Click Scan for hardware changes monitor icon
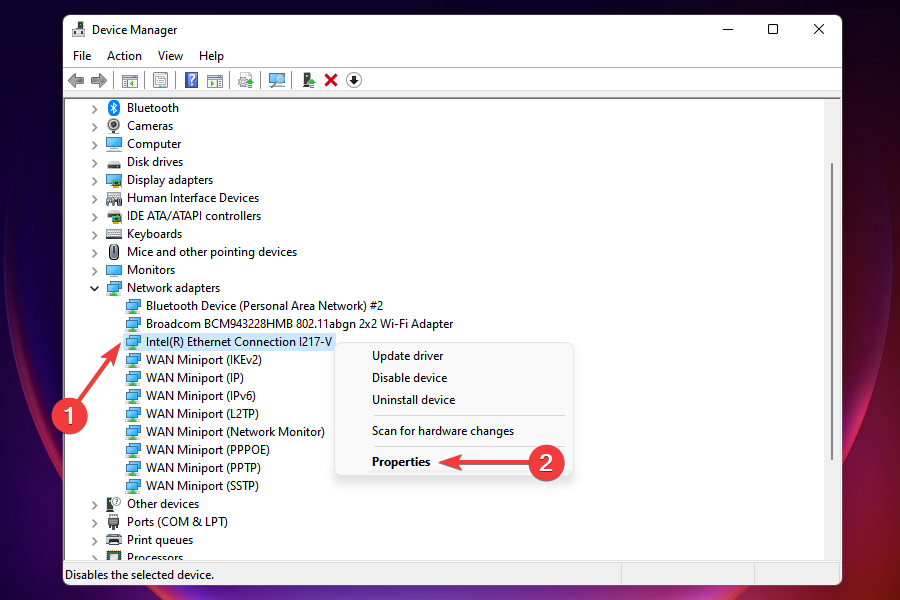 (277, 80)
